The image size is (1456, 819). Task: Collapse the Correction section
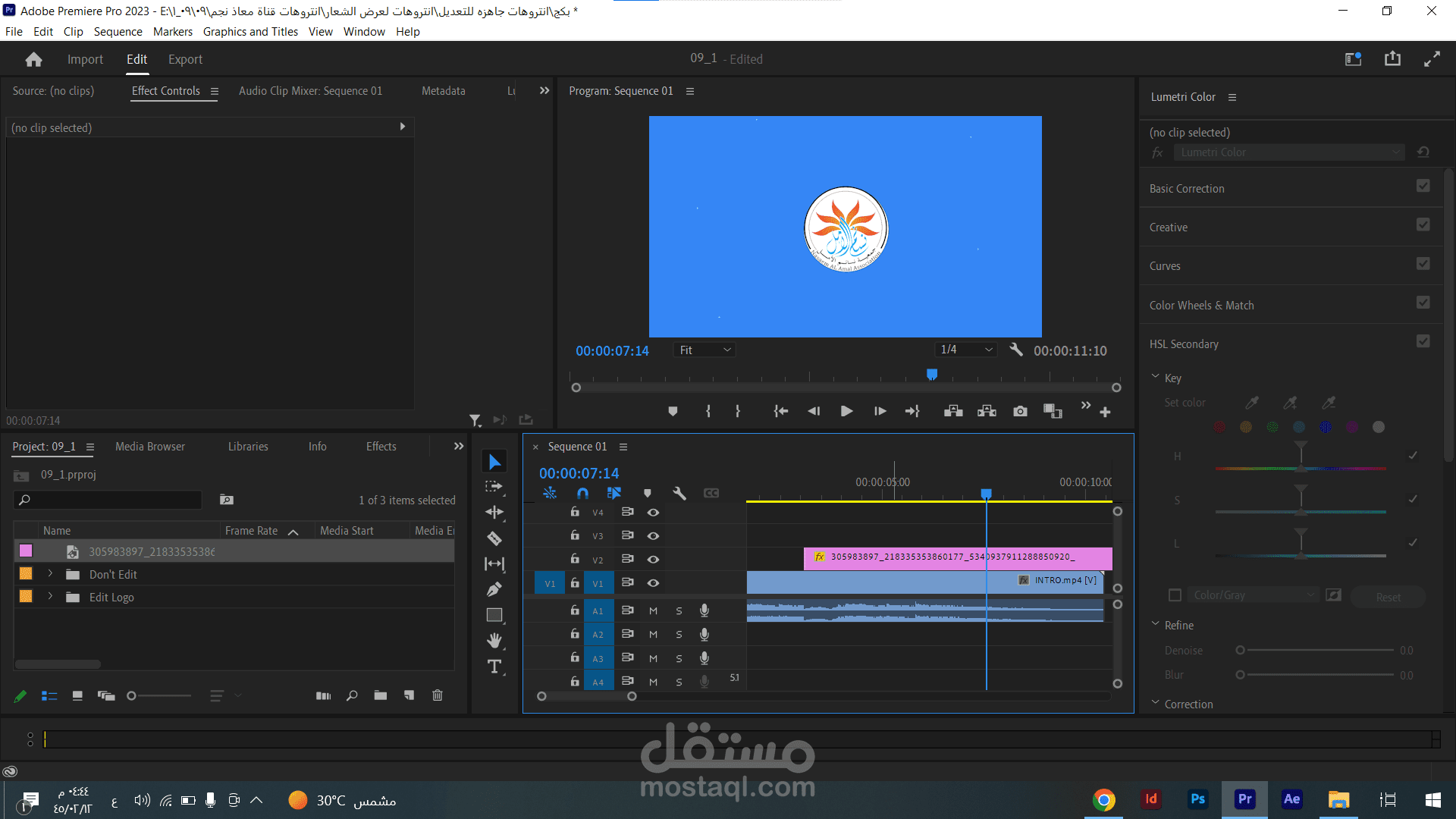point(1156,703)
